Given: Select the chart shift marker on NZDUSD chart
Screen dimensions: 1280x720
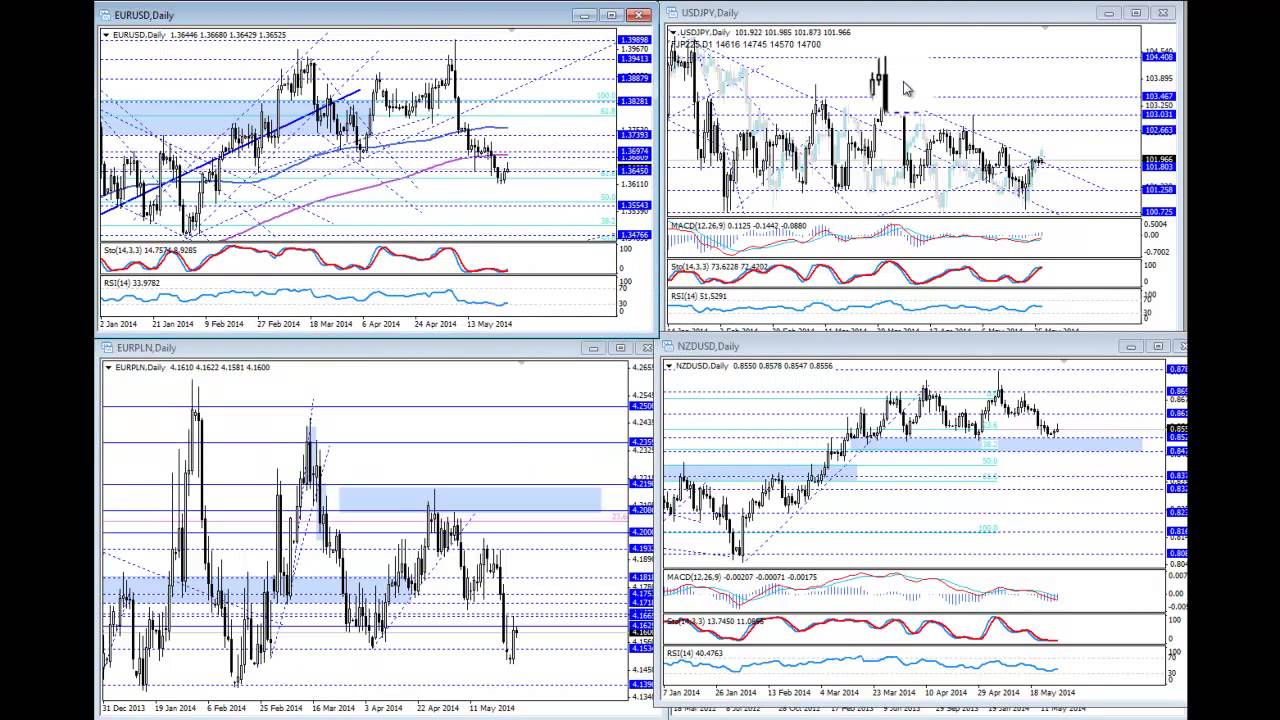Looking at the screenshot, I should click(1063, 361).
